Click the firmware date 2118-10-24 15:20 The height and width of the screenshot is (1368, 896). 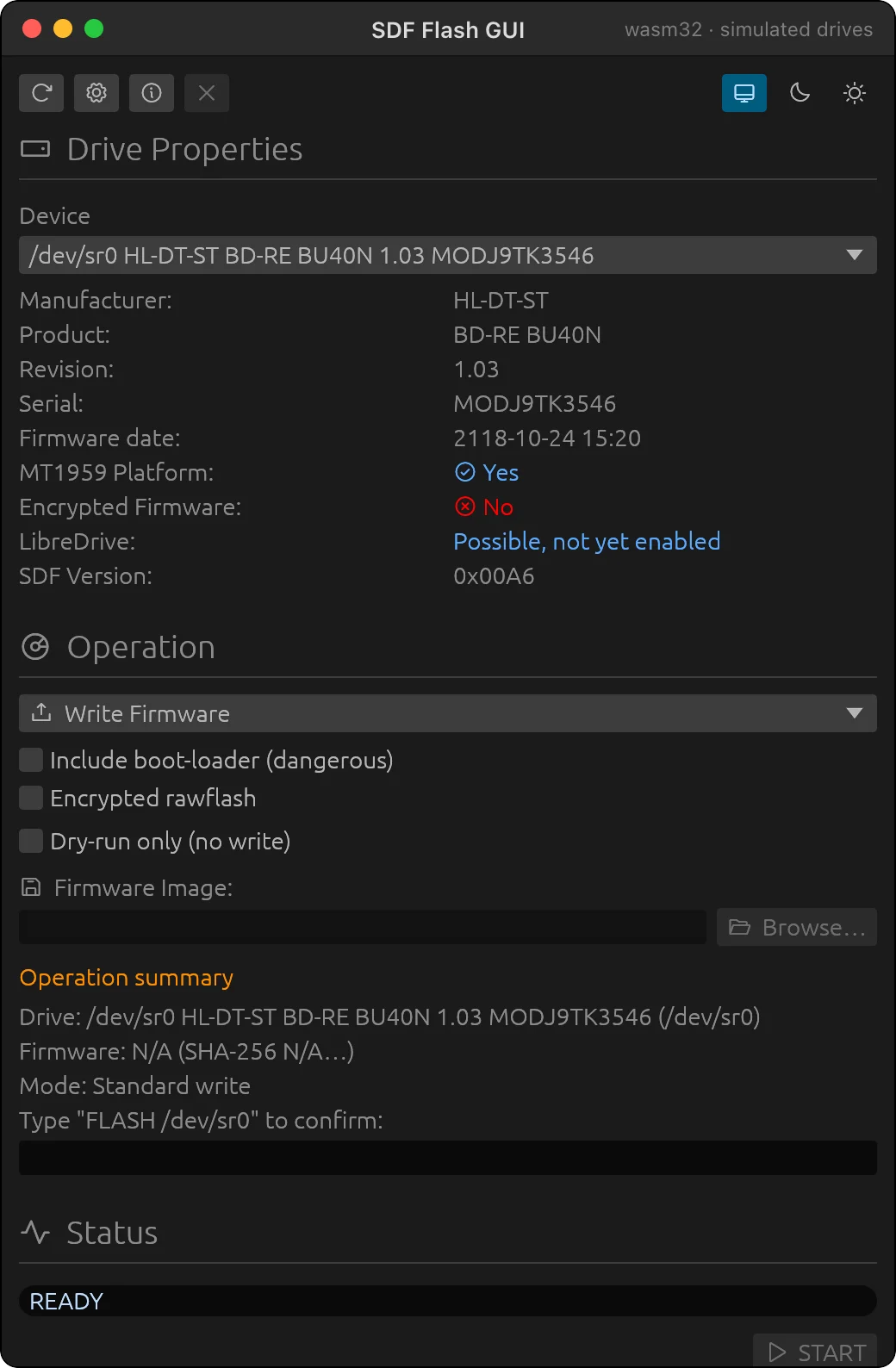(x=547, y=438)
